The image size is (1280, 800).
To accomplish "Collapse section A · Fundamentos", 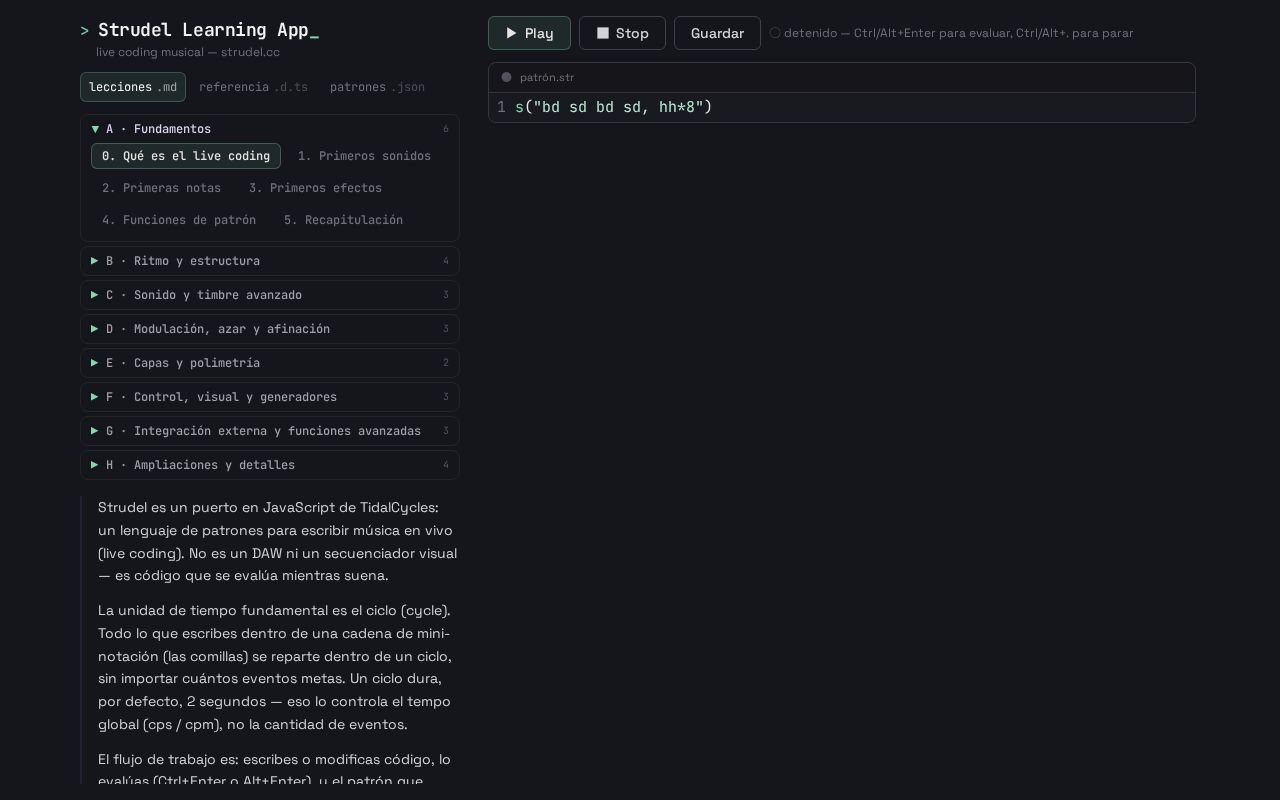I will click(270, 129).
